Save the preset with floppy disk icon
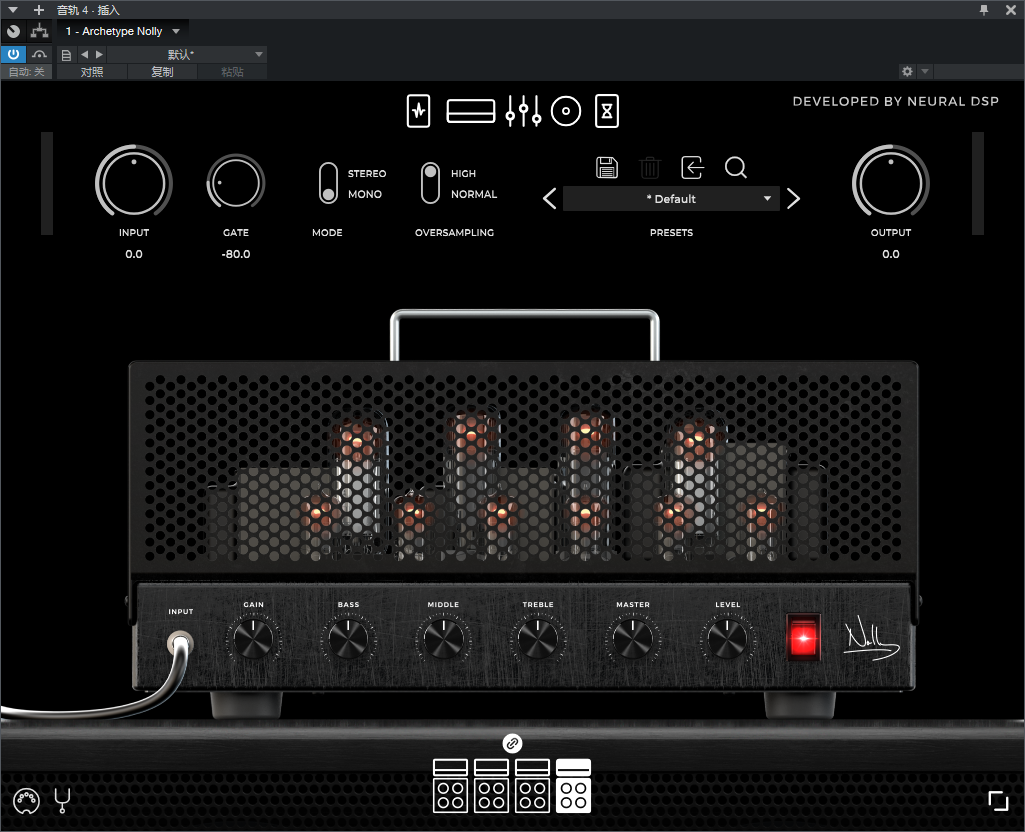Screen dimensions: 1025x832 coord(607,168)
